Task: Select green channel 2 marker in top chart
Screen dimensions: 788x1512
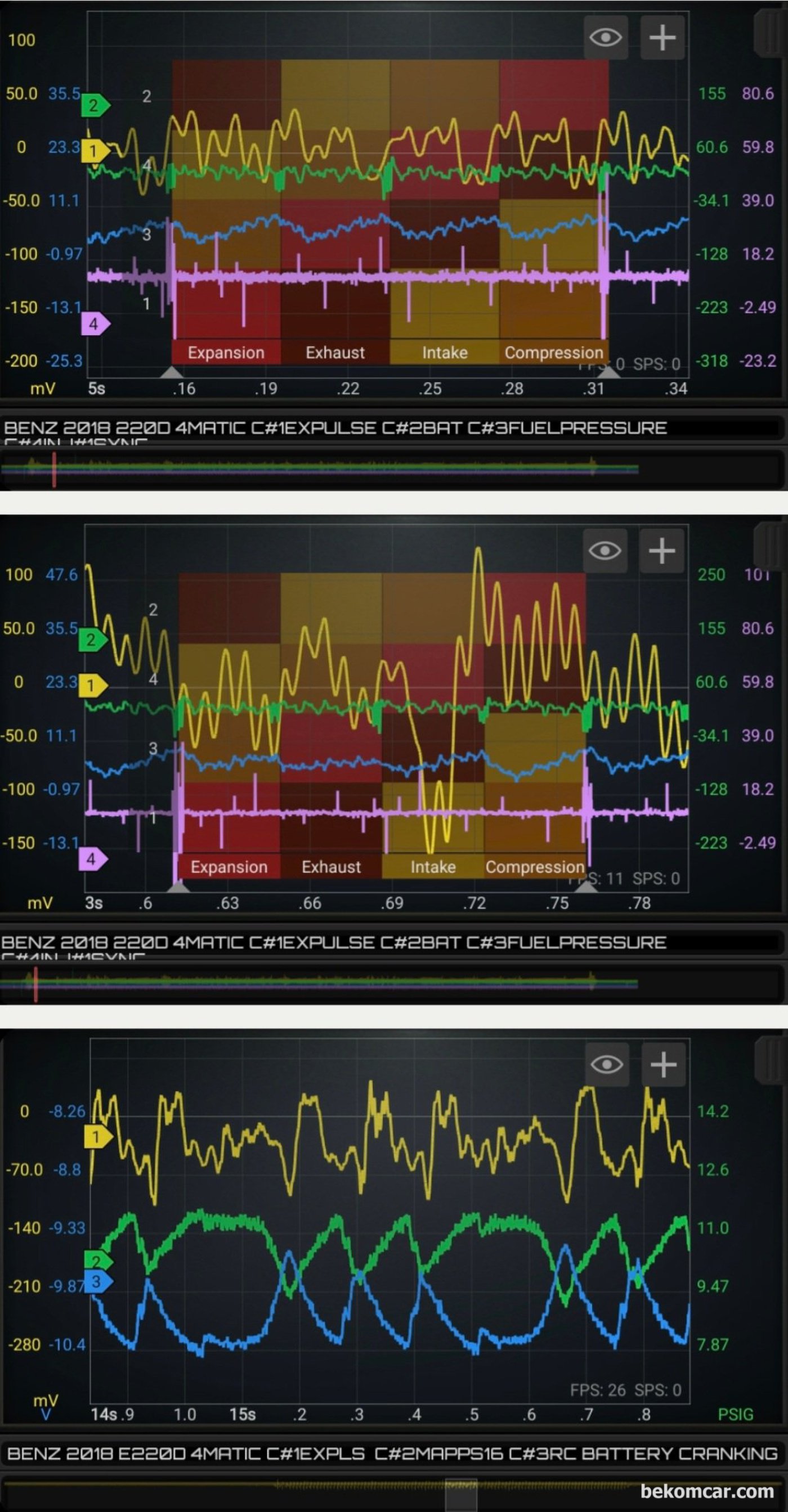Action: coord(95,106)
